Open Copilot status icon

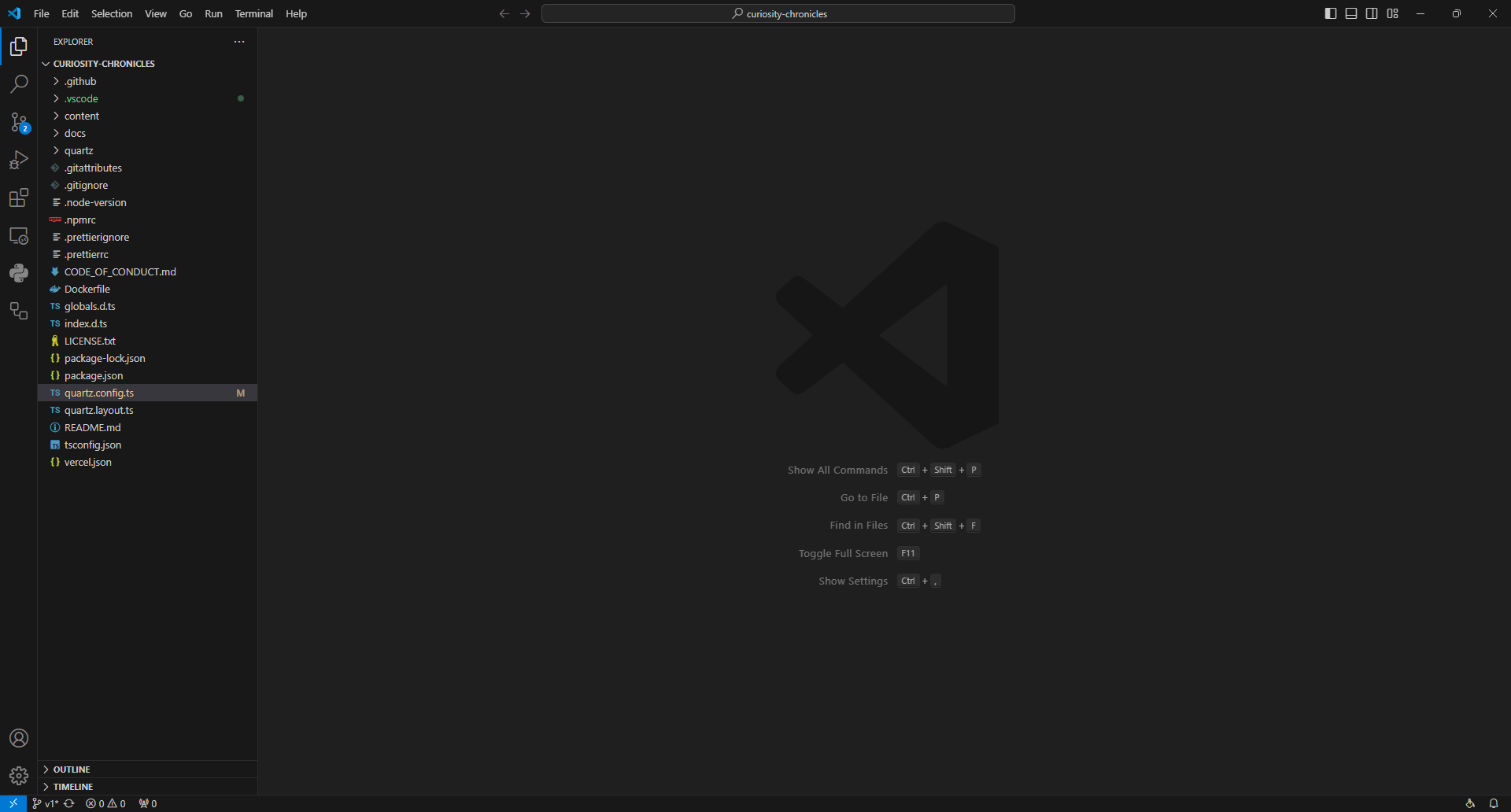point(1470,803)
